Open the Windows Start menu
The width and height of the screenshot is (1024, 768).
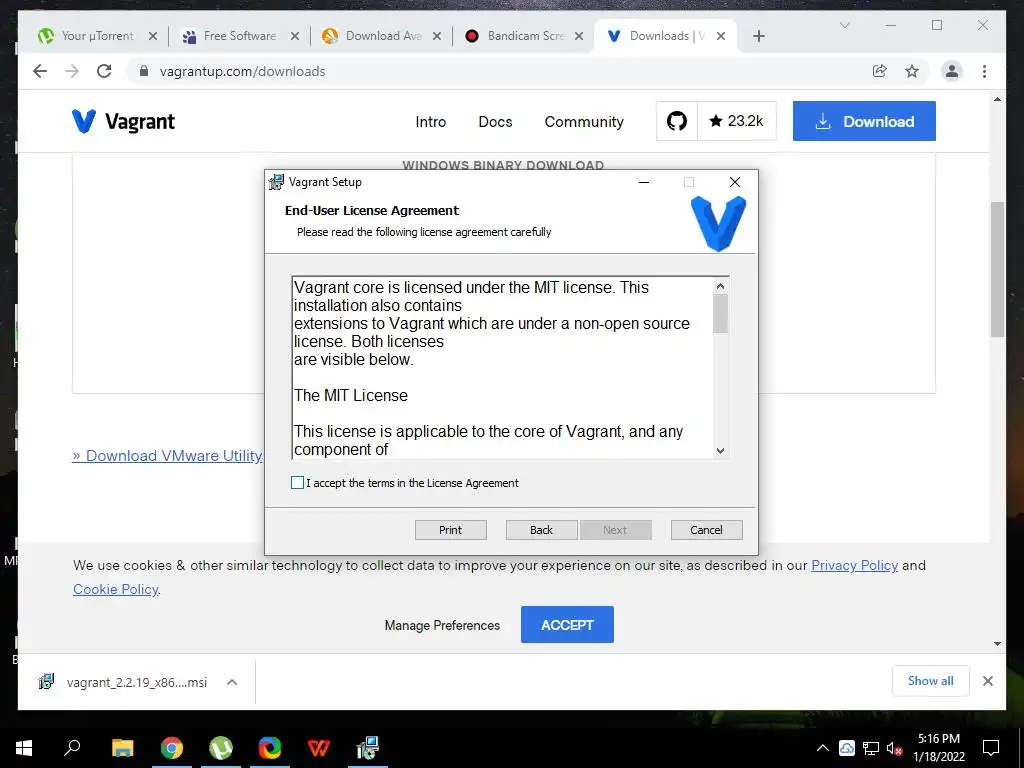tap(24, 748)
